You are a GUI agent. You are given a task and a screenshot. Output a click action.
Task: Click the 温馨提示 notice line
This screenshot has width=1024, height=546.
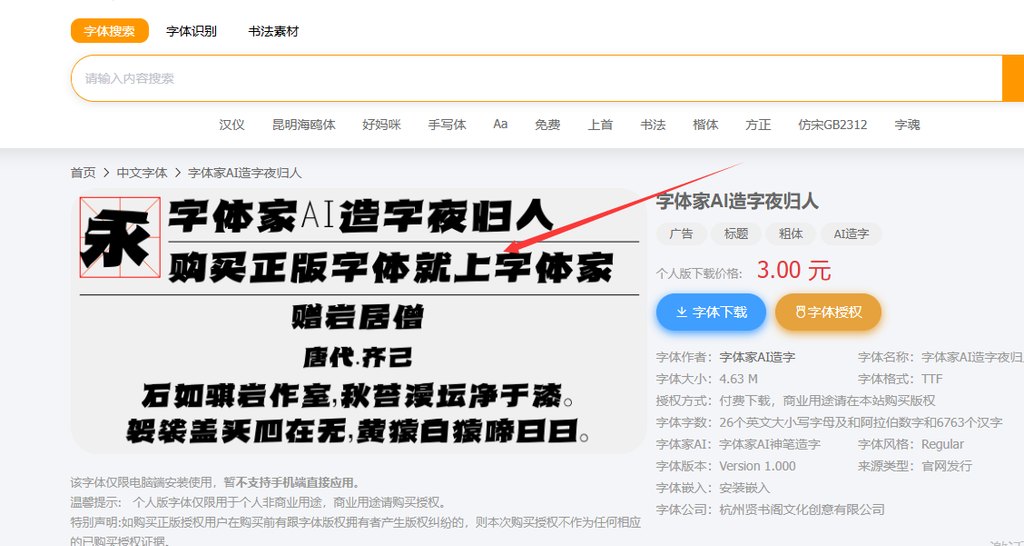tap(259, 503)
